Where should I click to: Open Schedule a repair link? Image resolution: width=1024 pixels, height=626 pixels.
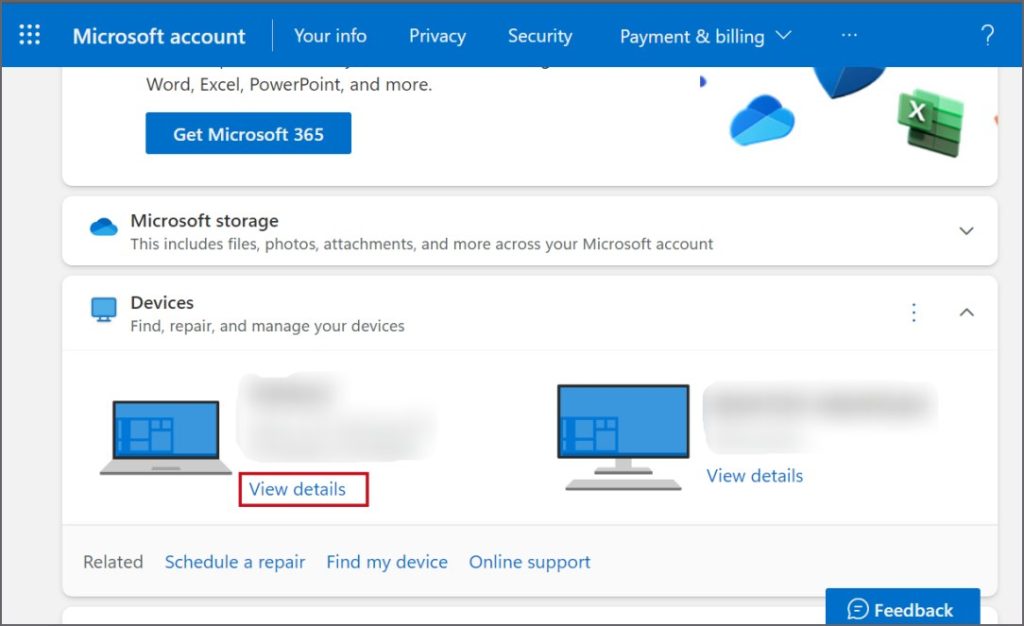coord(234,562)
